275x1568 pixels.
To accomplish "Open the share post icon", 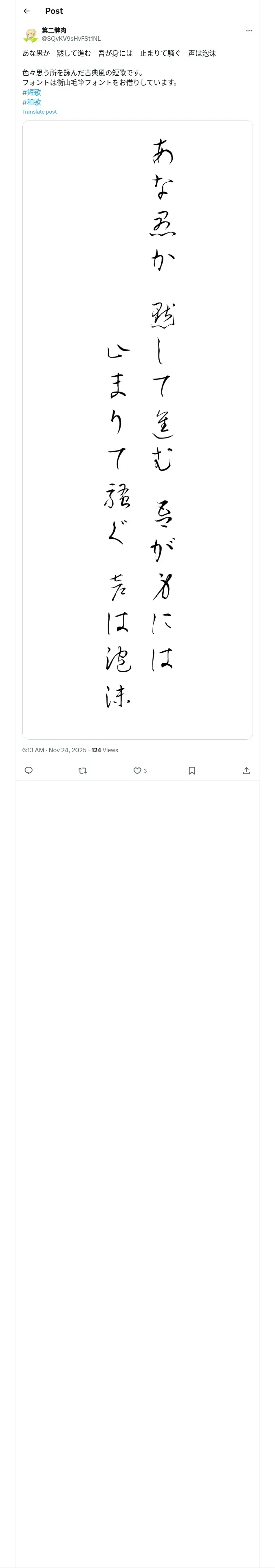I will (x=246, y=771).
